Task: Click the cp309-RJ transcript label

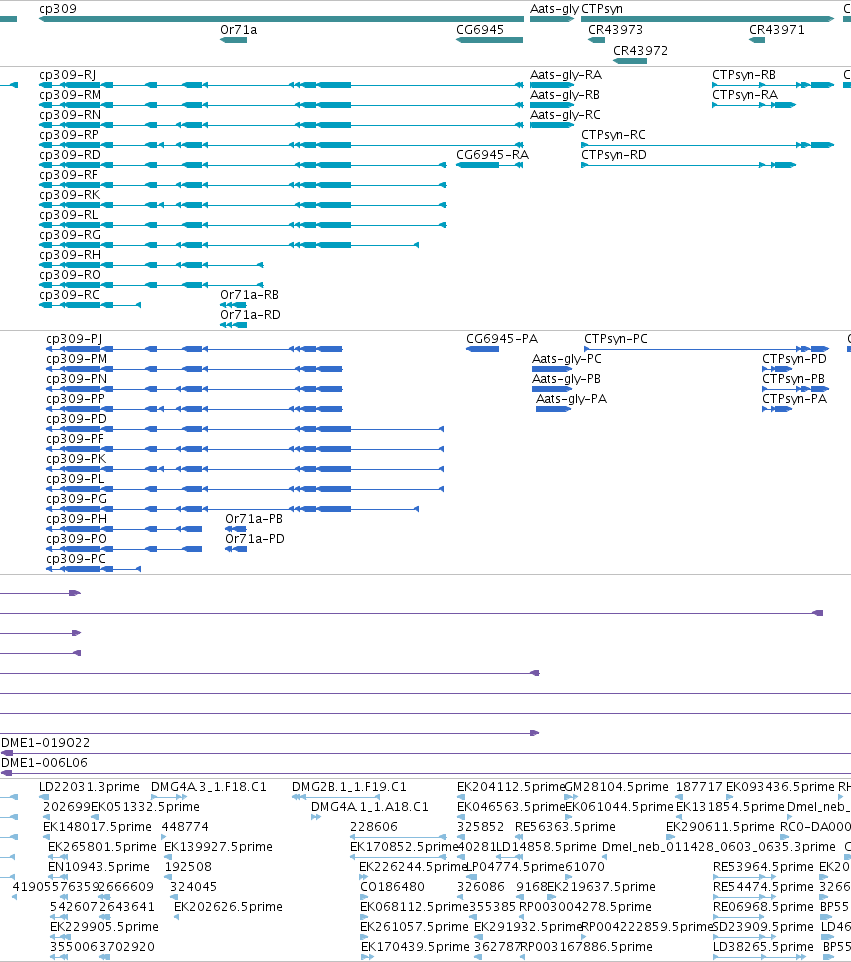Action: [x=67, y=75]
